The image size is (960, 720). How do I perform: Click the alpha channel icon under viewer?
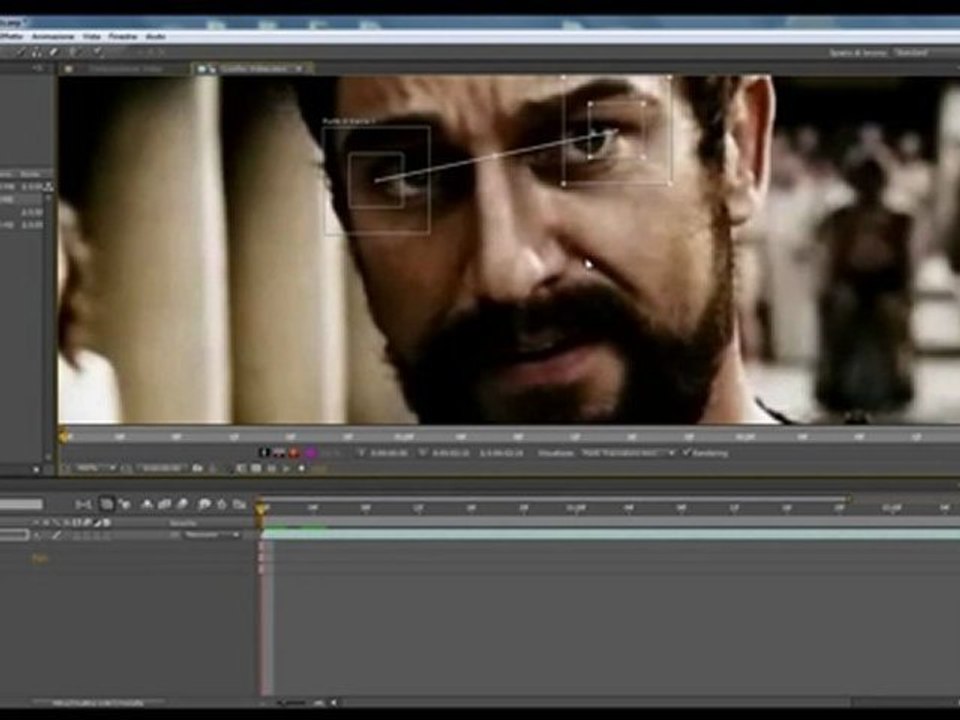pyautogui.click(x=264, y=452)
